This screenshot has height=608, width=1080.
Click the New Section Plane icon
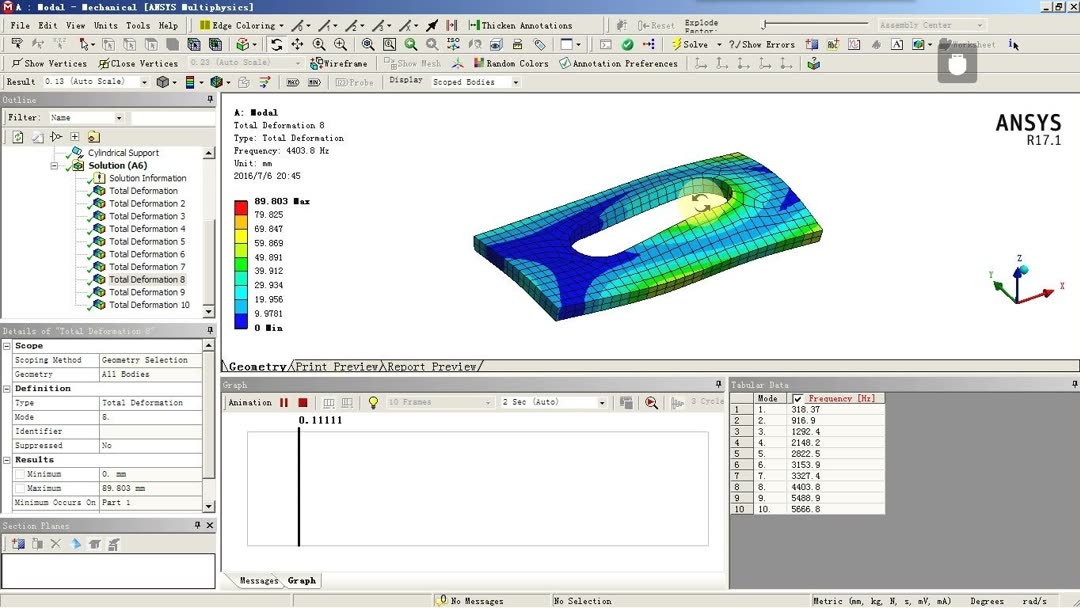pyautogui.click(x=17, y=541)
